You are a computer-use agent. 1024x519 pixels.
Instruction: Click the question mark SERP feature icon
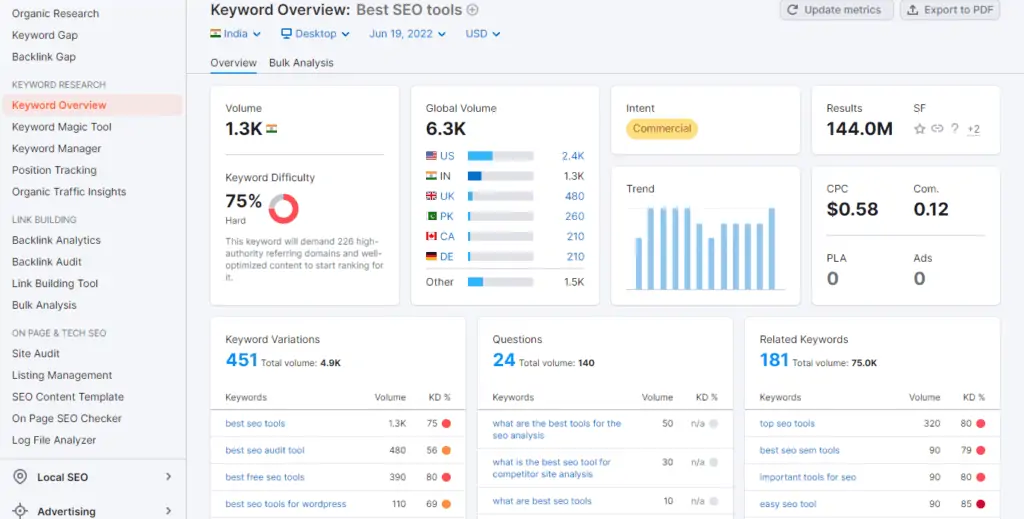[955, 129]
